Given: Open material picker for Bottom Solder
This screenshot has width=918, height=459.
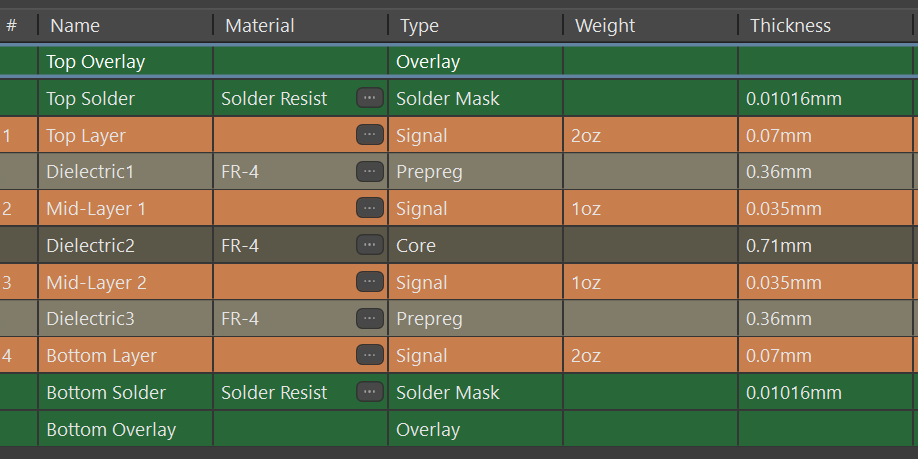Looking at the screenshot, I should click(369, 392).
